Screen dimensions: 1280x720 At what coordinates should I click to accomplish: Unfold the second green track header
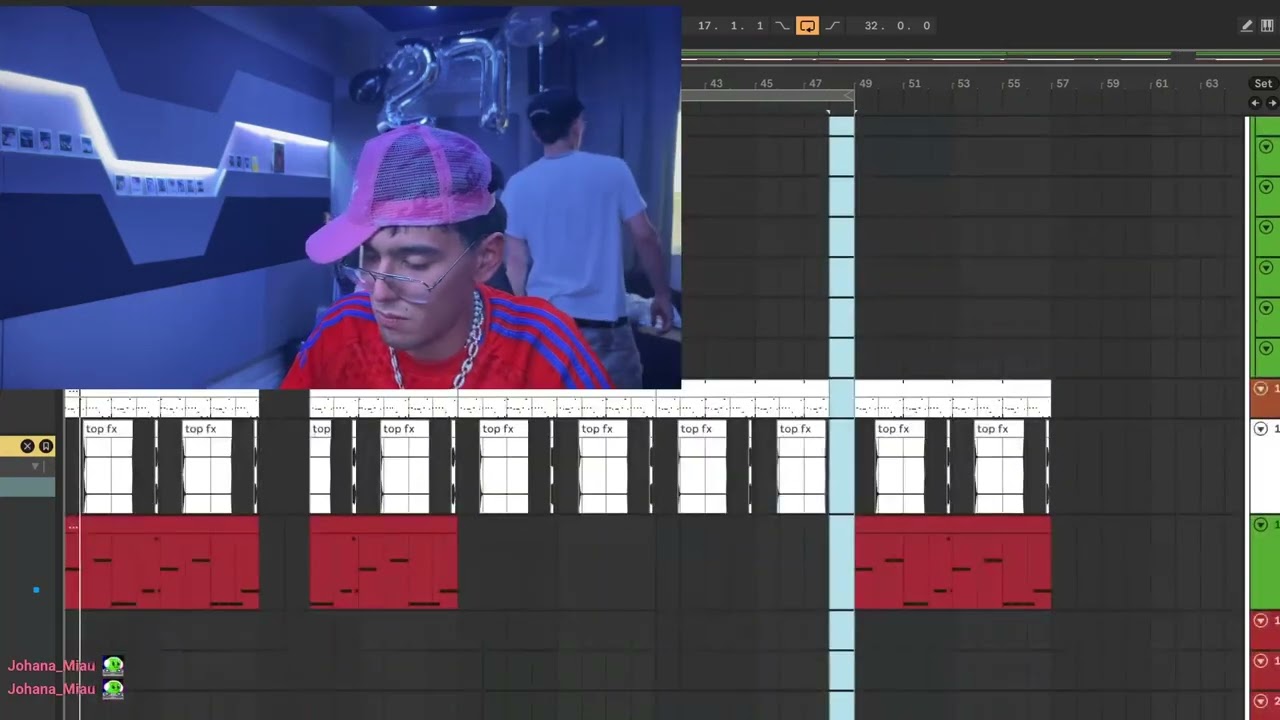tap(1266, 187)
